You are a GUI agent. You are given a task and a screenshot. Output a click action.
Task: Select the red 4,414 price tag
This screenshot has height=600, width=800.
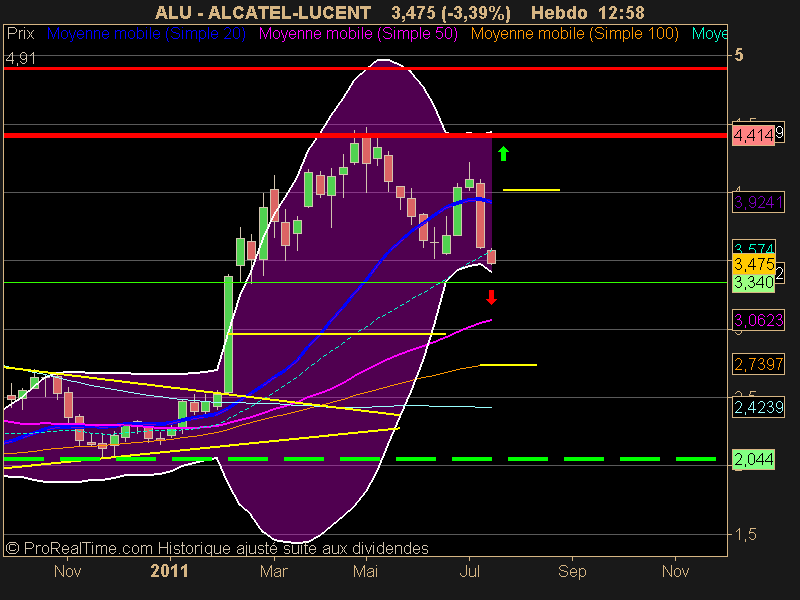753,136
